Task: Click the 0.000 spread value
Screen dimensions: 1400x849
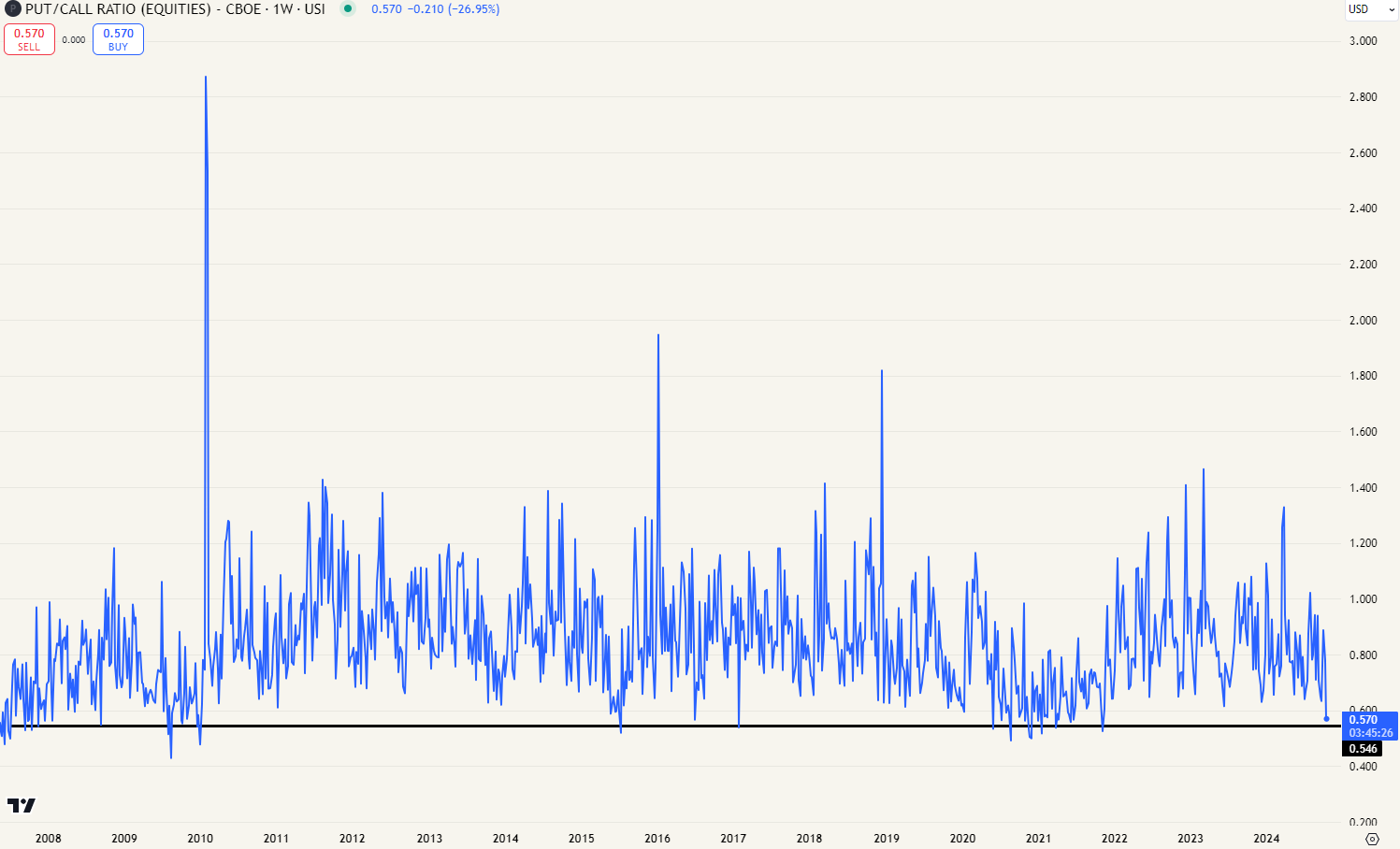Action: coord(74,40)
